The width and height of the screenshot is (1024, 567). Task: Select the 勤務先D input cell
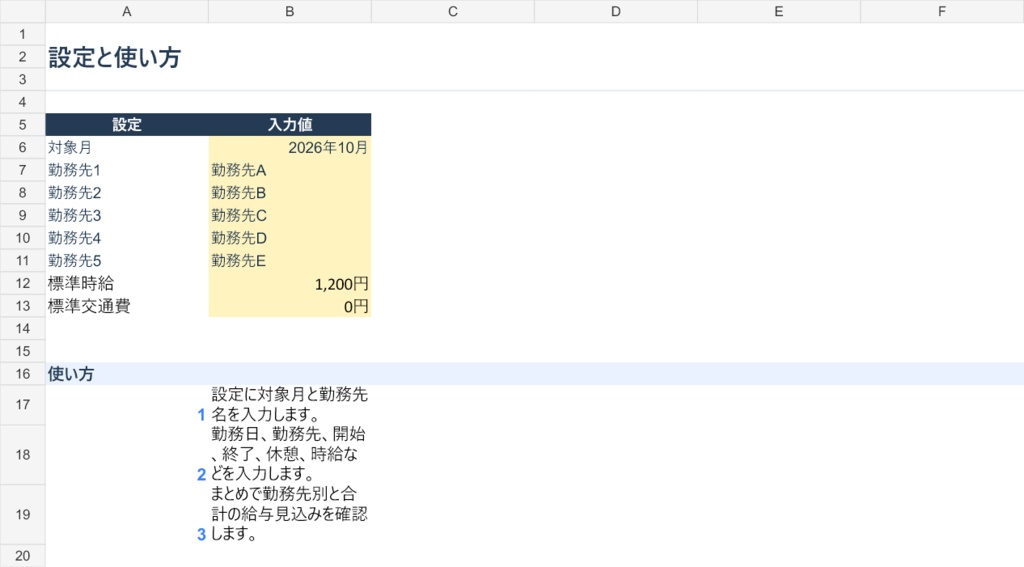pyautogui.click(x=290, y=238)
